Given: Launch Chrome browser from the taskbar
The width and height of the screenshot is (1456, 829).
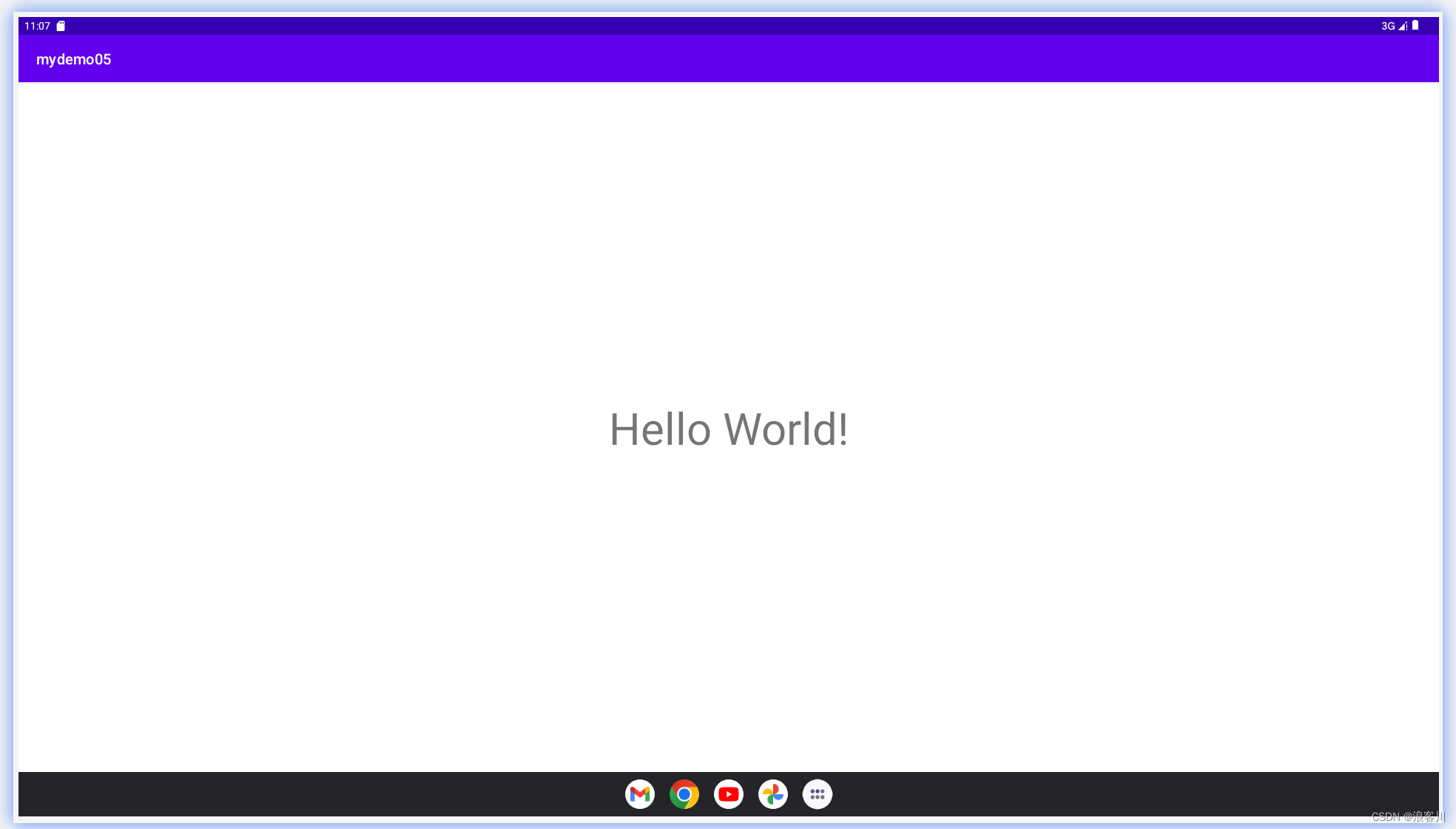Looking at the screenshot, I should [x=684, y=794].
